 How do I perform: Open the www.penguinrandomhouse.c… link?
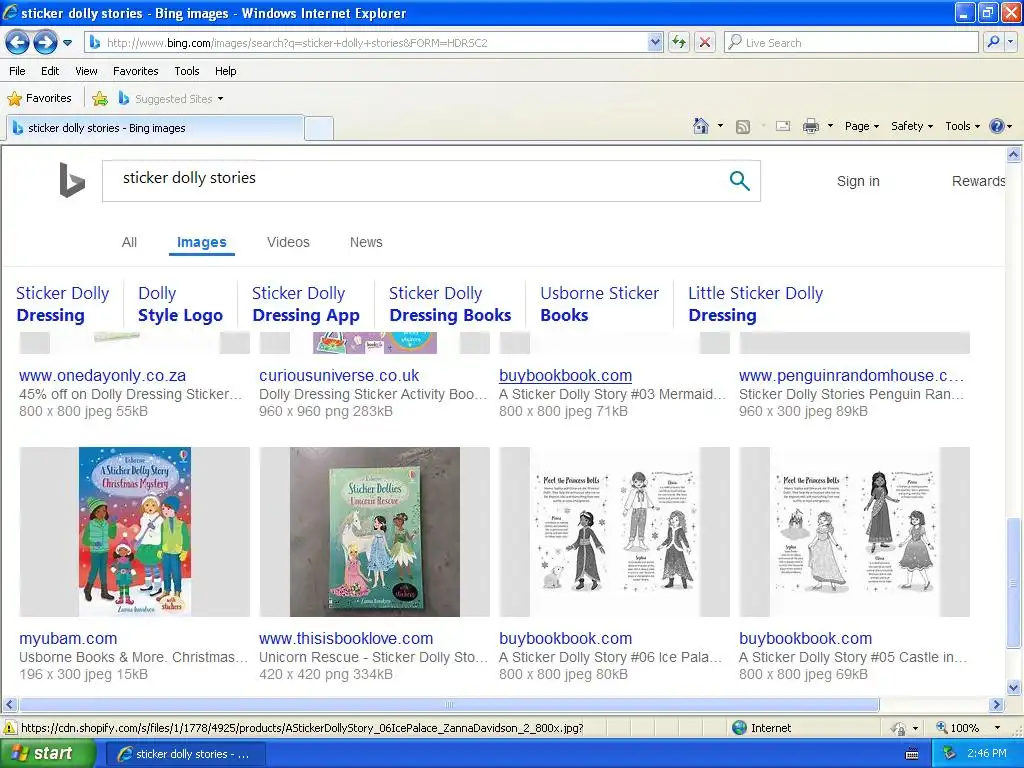tap(852, 376)
